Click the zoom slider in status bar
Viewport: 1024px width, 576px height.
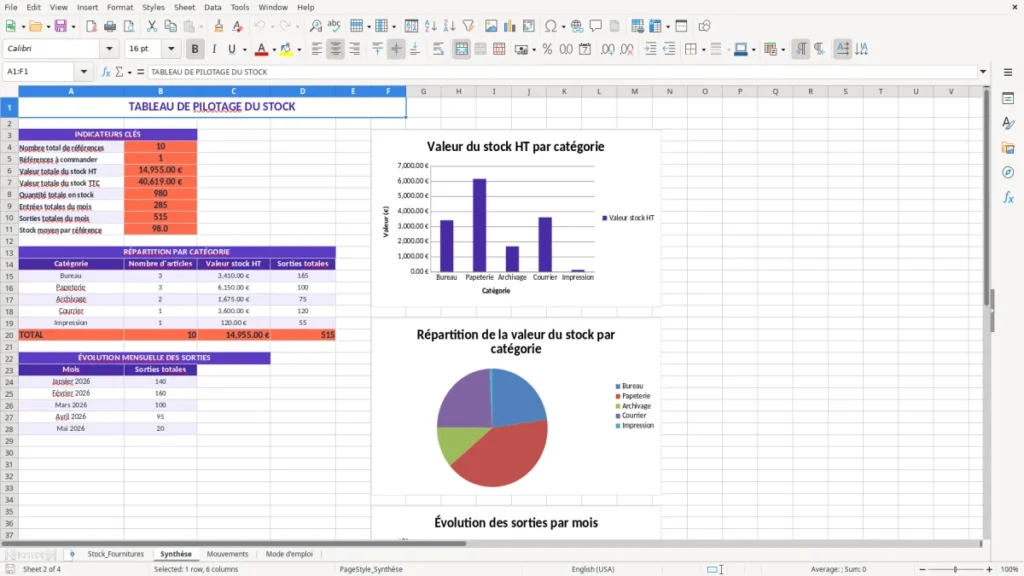pyautogui.click(x=955, y=569)
